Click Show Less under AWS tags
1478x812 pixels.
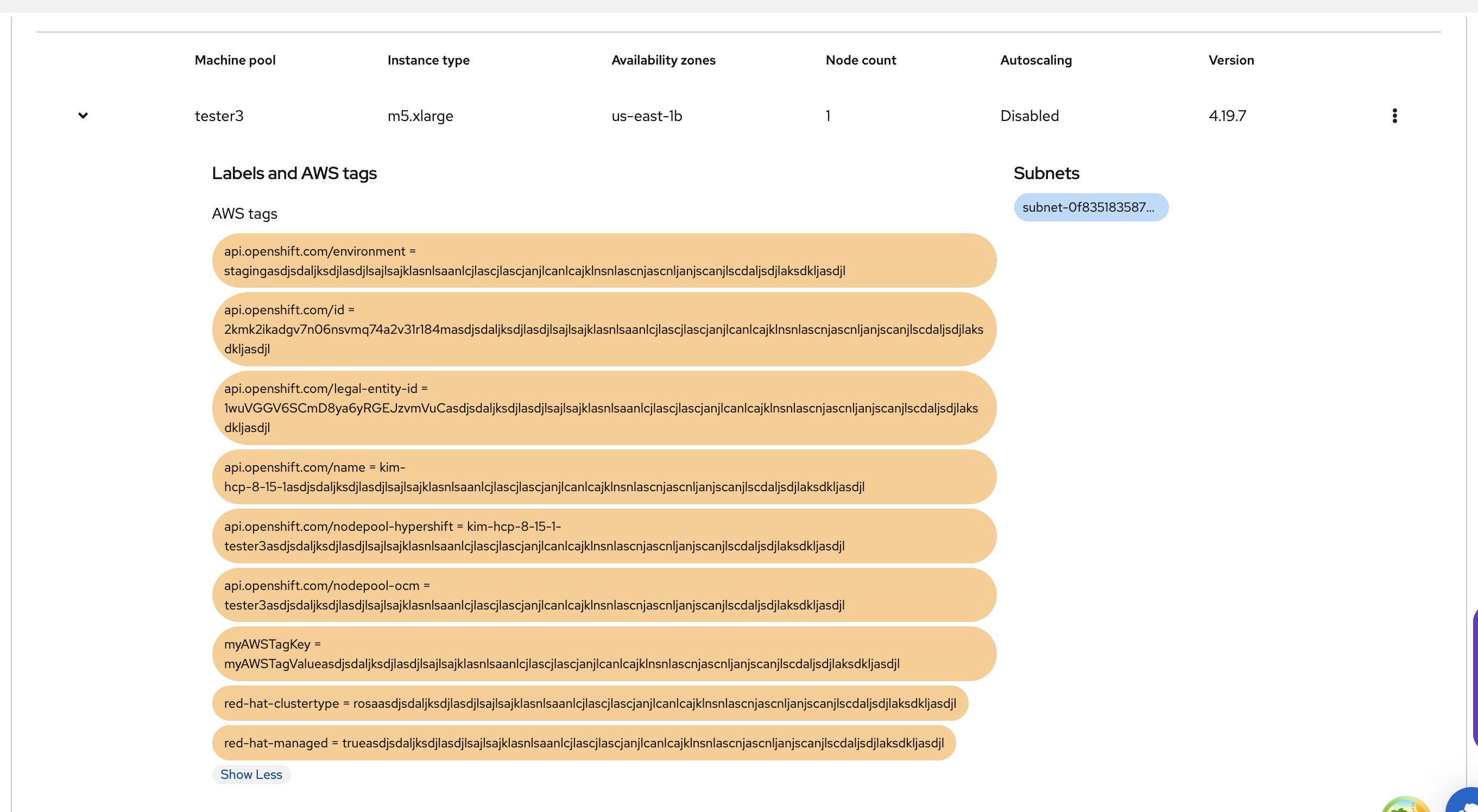click(251, 774)
